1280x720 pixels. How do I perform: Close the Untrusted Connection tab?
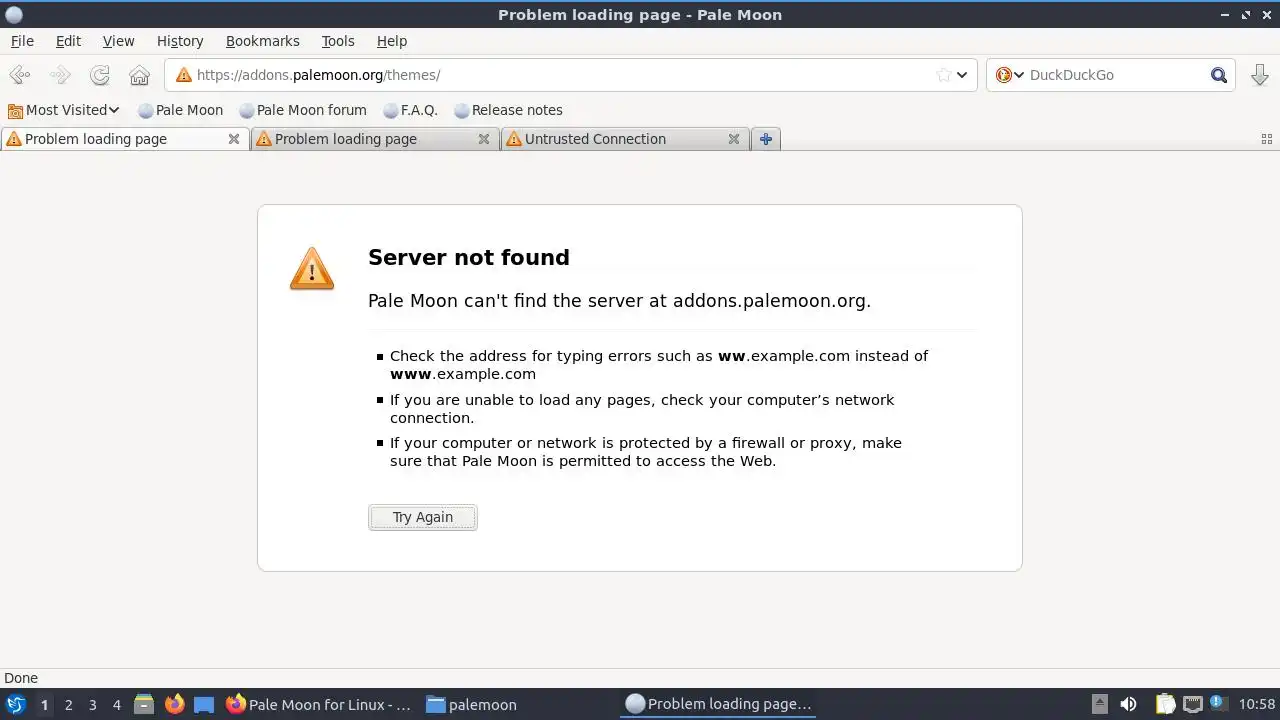[734, 139]
